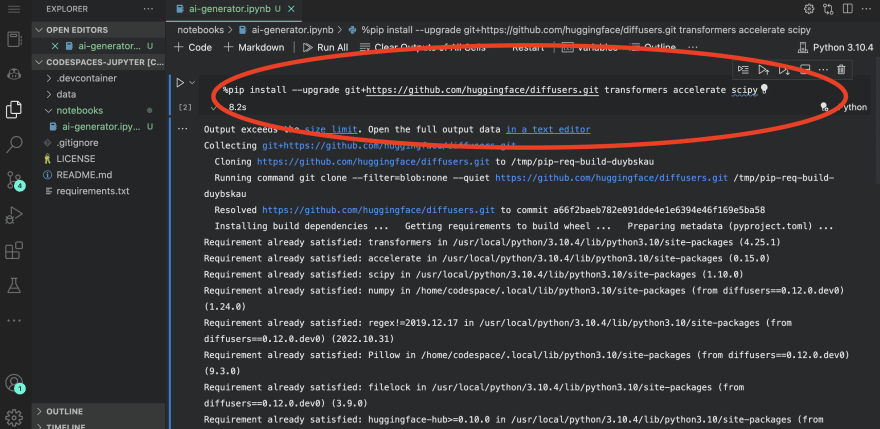Open the Testing flask icon
This screenshot has height=429, width=880.
click(14, 286)
